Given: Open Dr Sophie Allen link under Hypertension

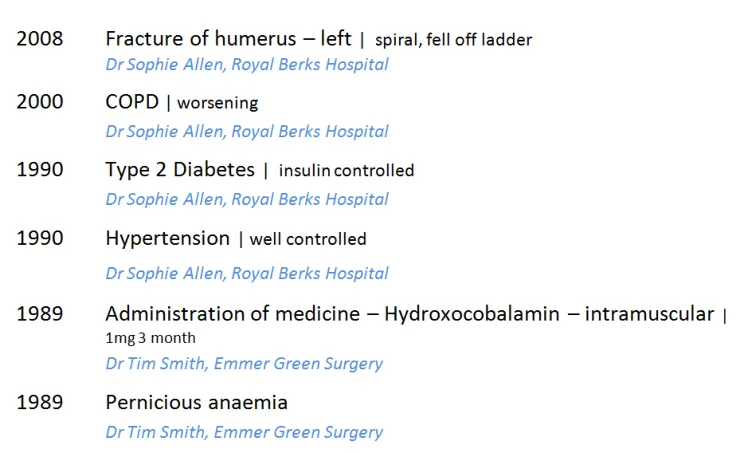Looking at the screenshot, I should coord(247,272).
